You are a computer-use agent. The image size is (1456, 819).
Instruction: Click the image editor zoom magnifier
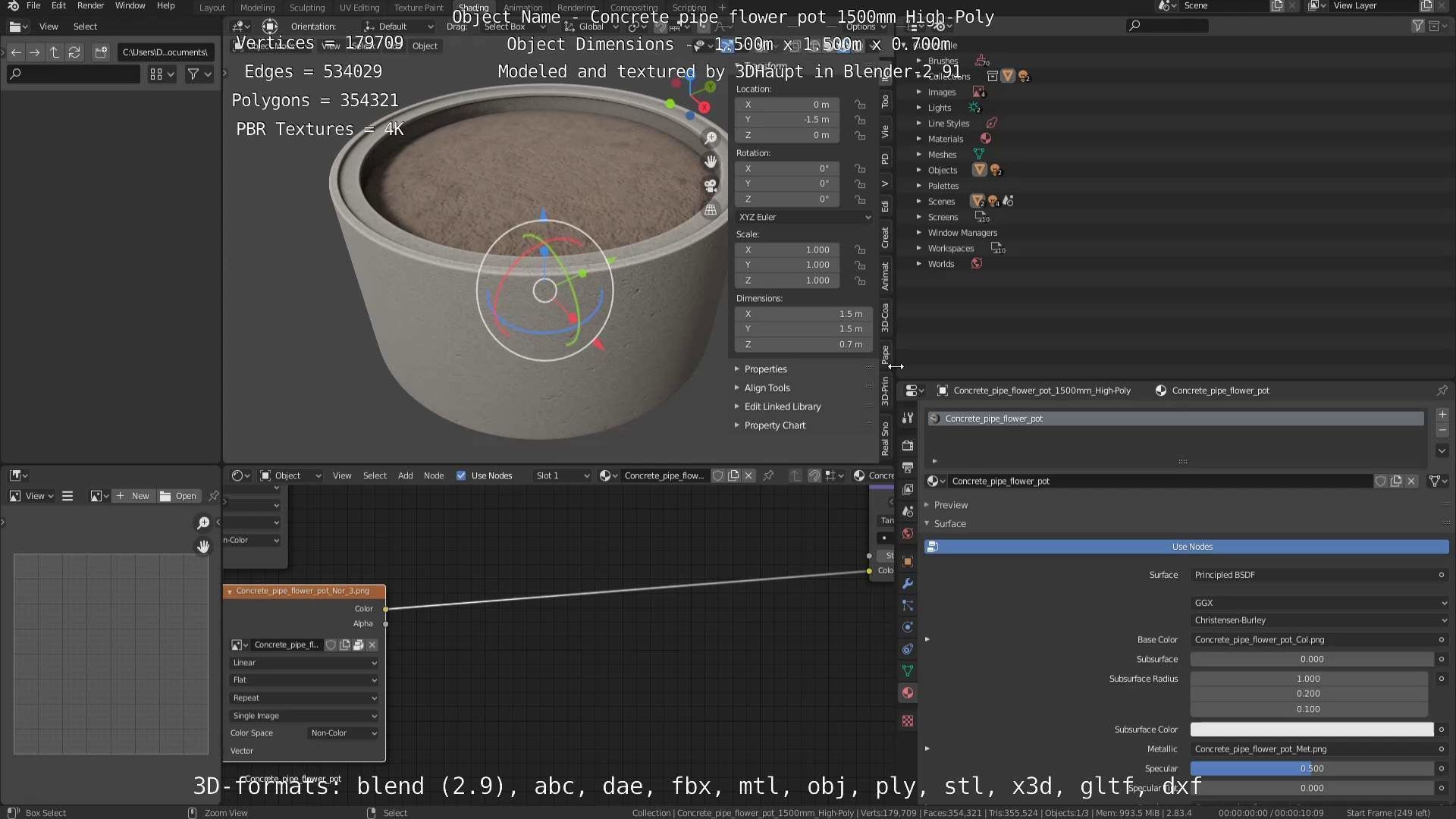203,523
